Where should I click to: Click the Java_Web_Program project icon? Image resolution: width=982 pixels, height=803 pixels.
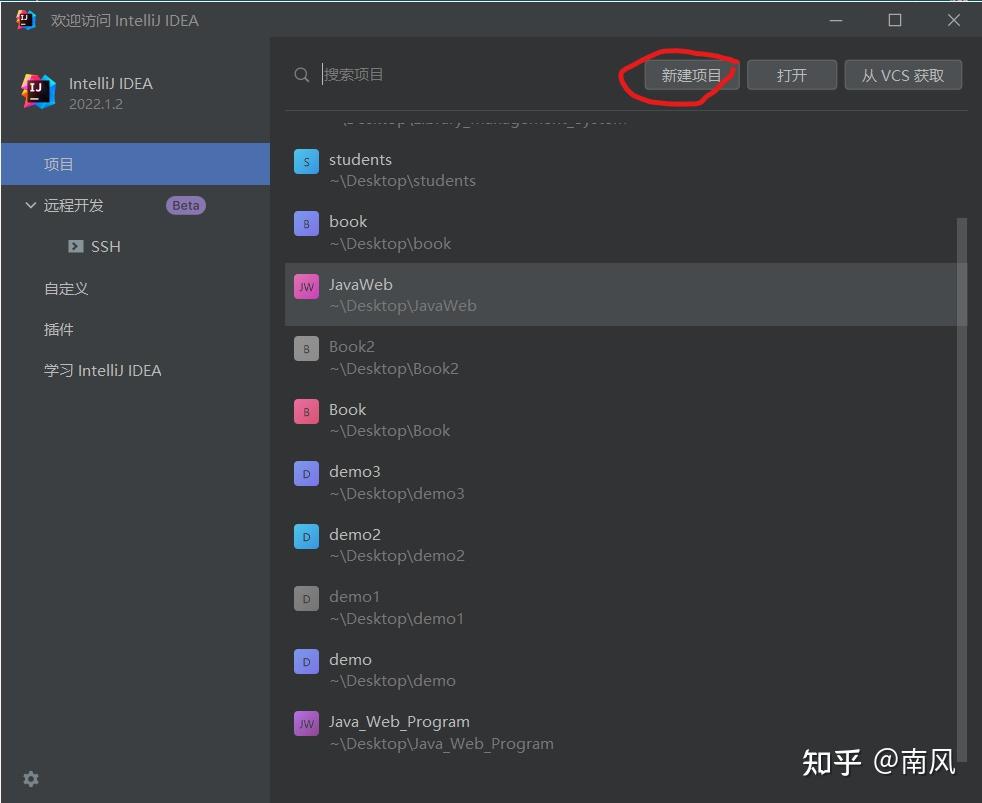306,724
